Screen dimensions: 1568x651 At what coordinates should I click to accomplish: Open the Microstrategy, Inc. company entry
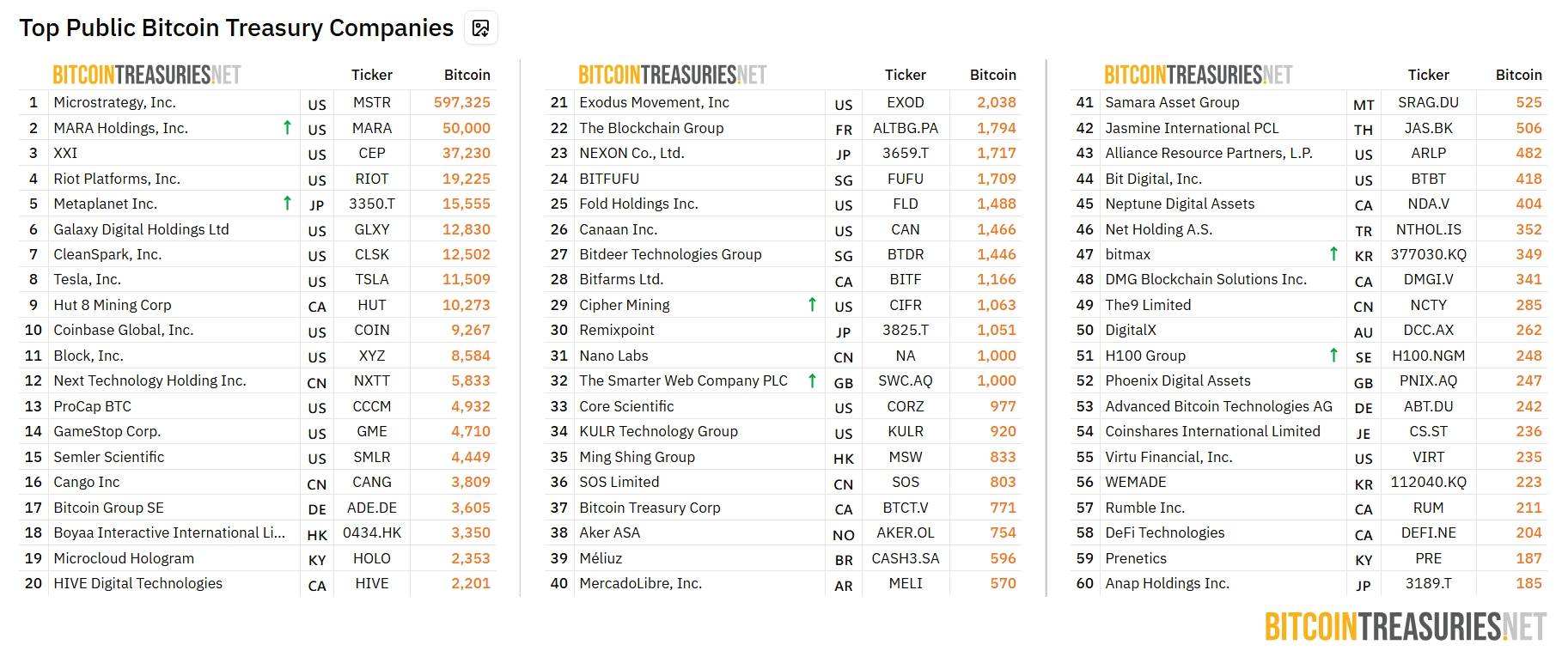tap(114, 102)
